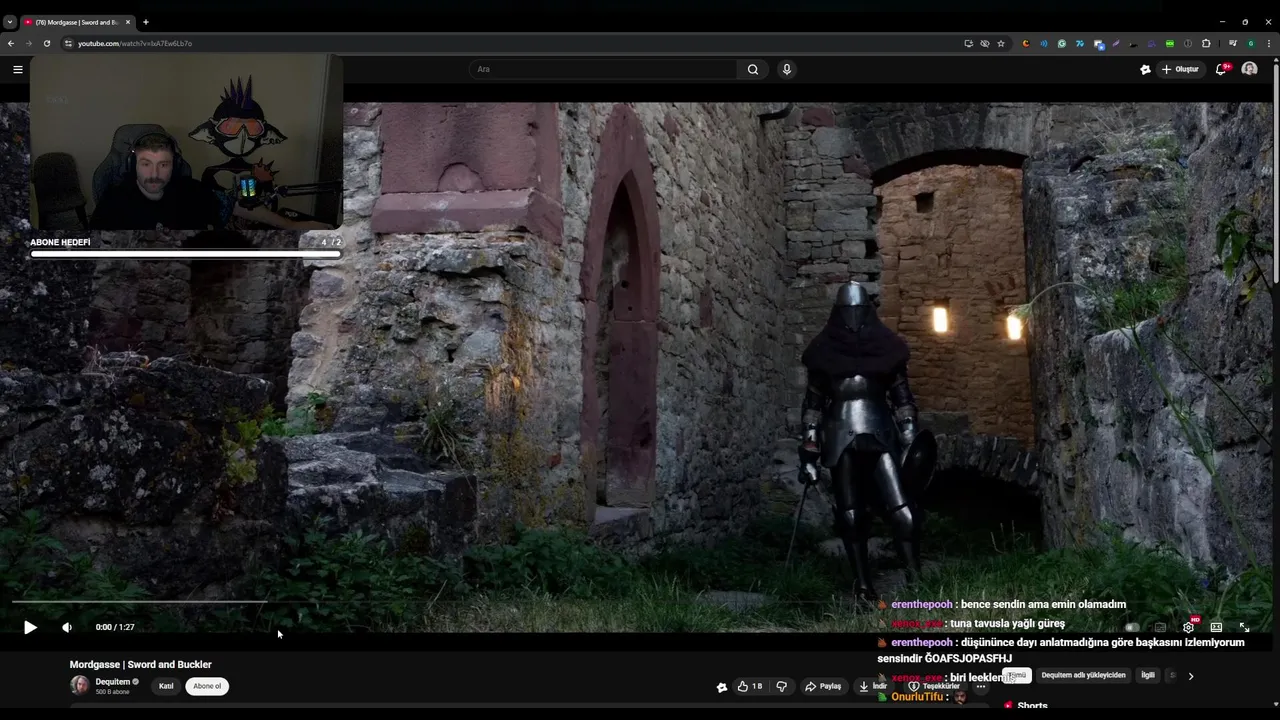Screen dimensions: 1280x720
Task: Close the Mordgasse tab
Action: coord(128,22)
